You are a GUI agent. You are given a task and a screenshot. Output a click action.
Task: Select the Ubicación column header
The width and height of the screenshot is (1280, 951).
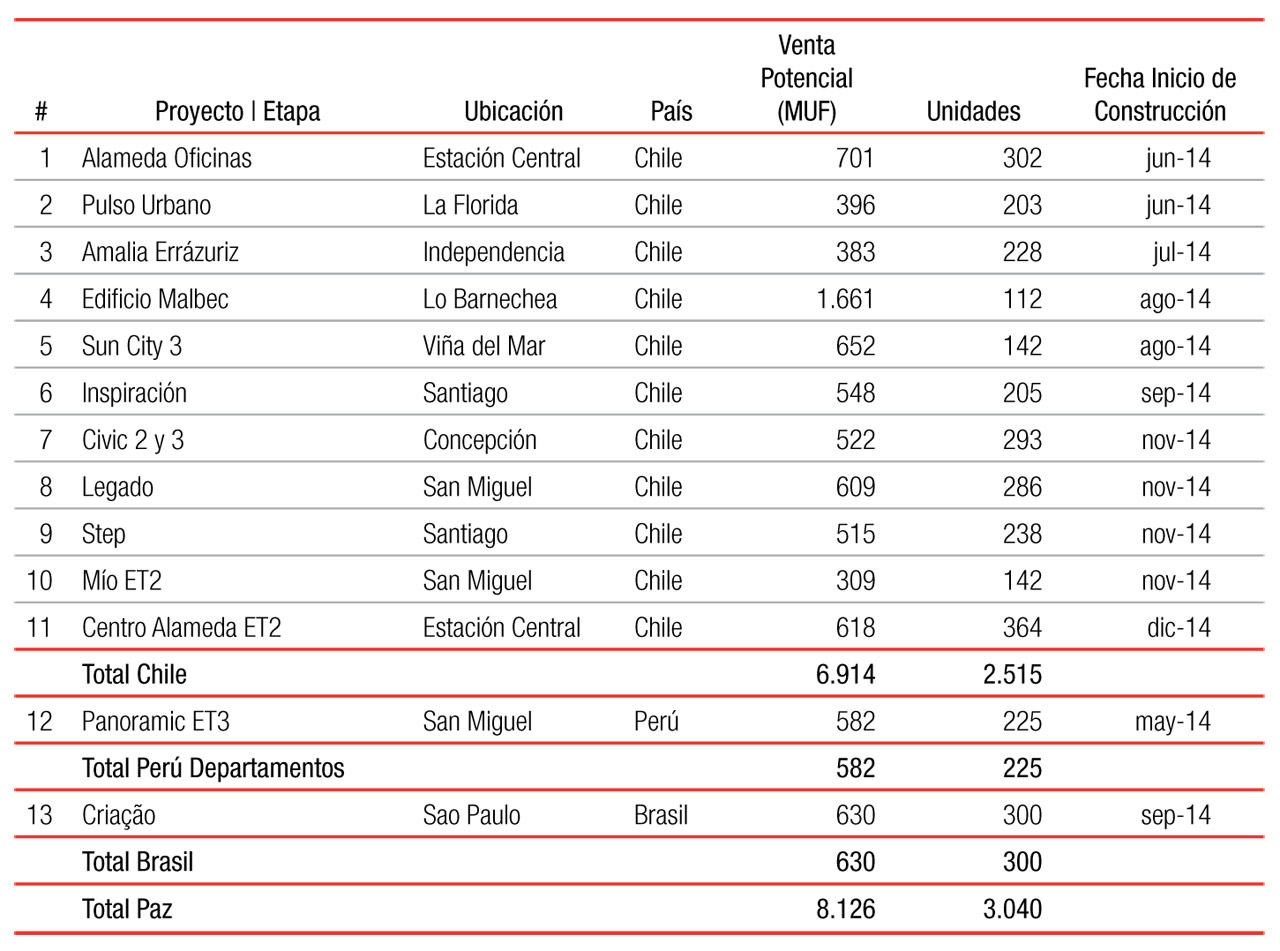513,111
